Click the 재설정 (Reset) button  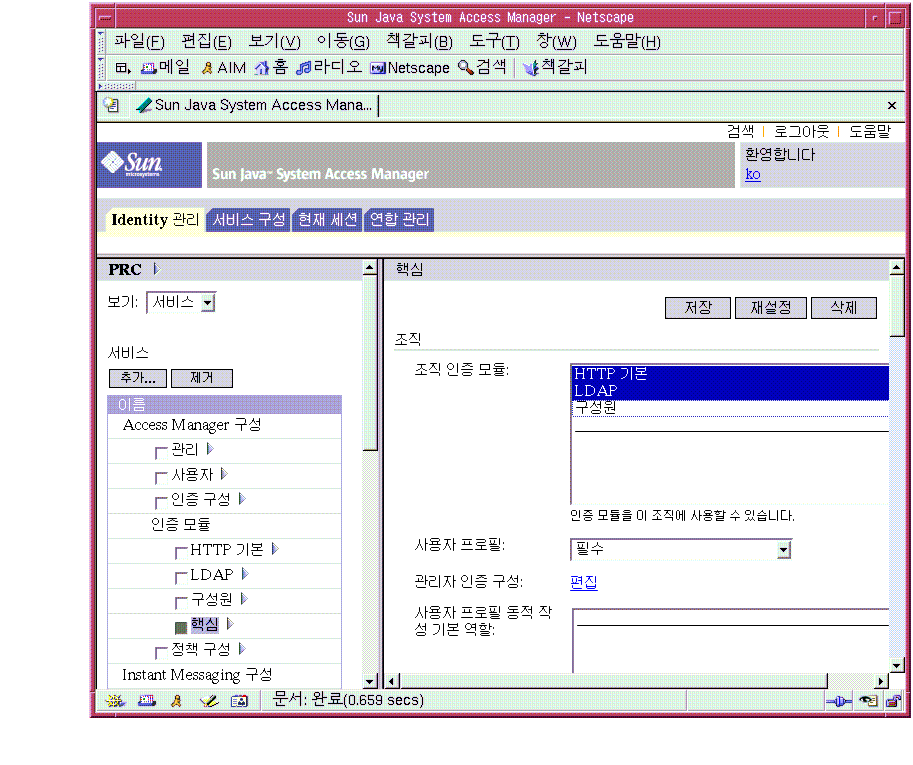tap(770, 307)
